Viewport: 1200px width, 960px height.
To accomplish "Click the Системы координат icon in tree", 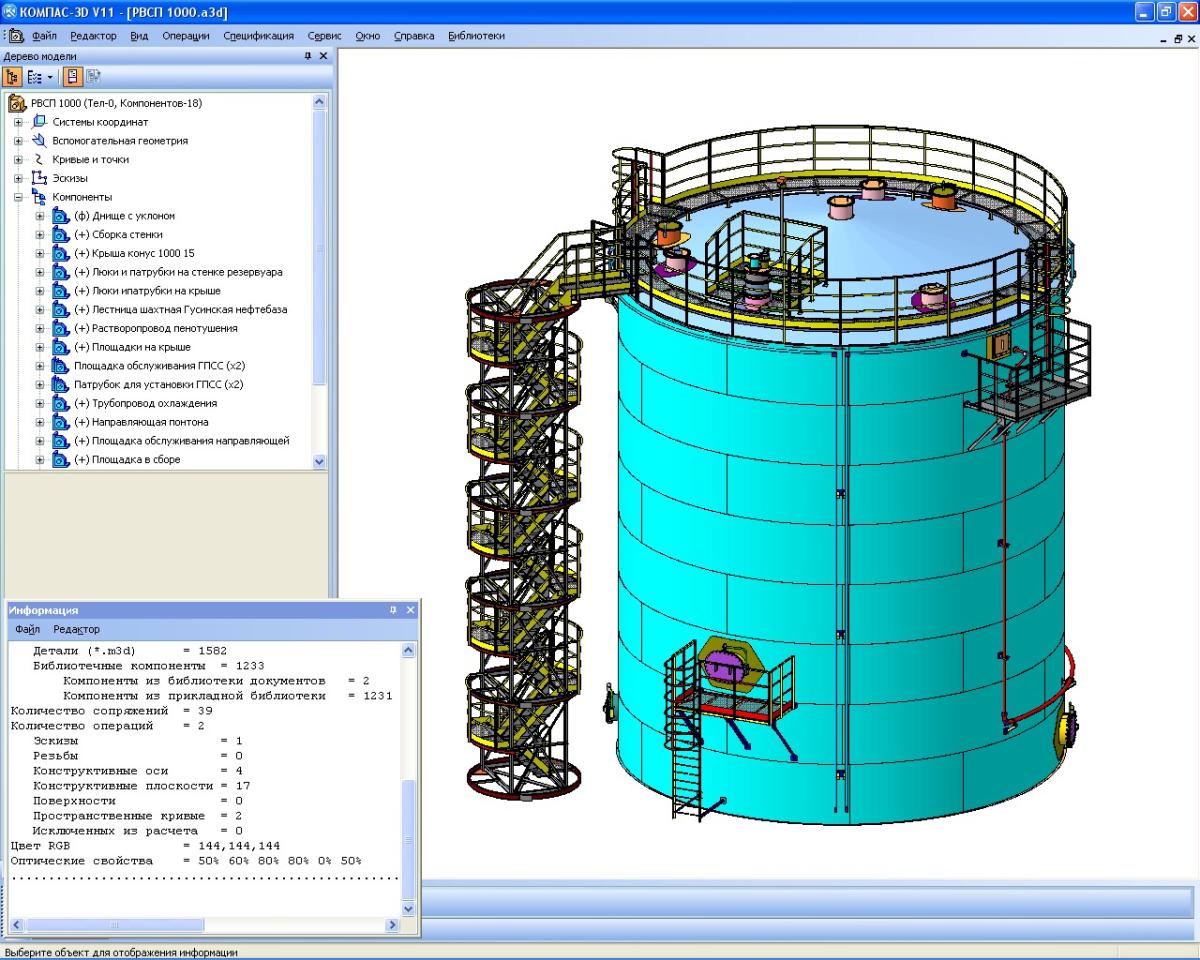I will point(39,122).
